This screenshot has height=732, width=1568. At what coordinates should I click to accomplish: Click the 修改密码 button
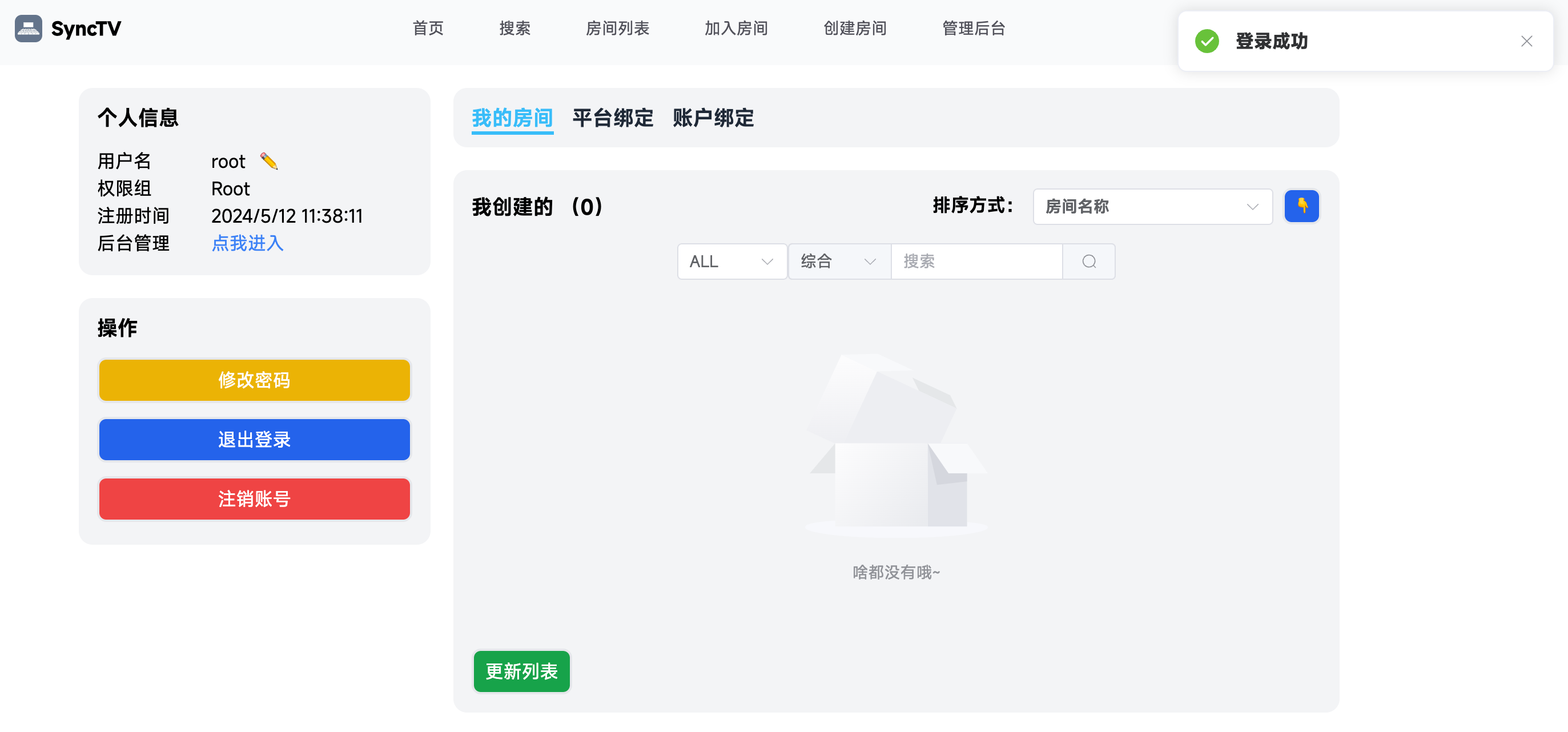255,380
